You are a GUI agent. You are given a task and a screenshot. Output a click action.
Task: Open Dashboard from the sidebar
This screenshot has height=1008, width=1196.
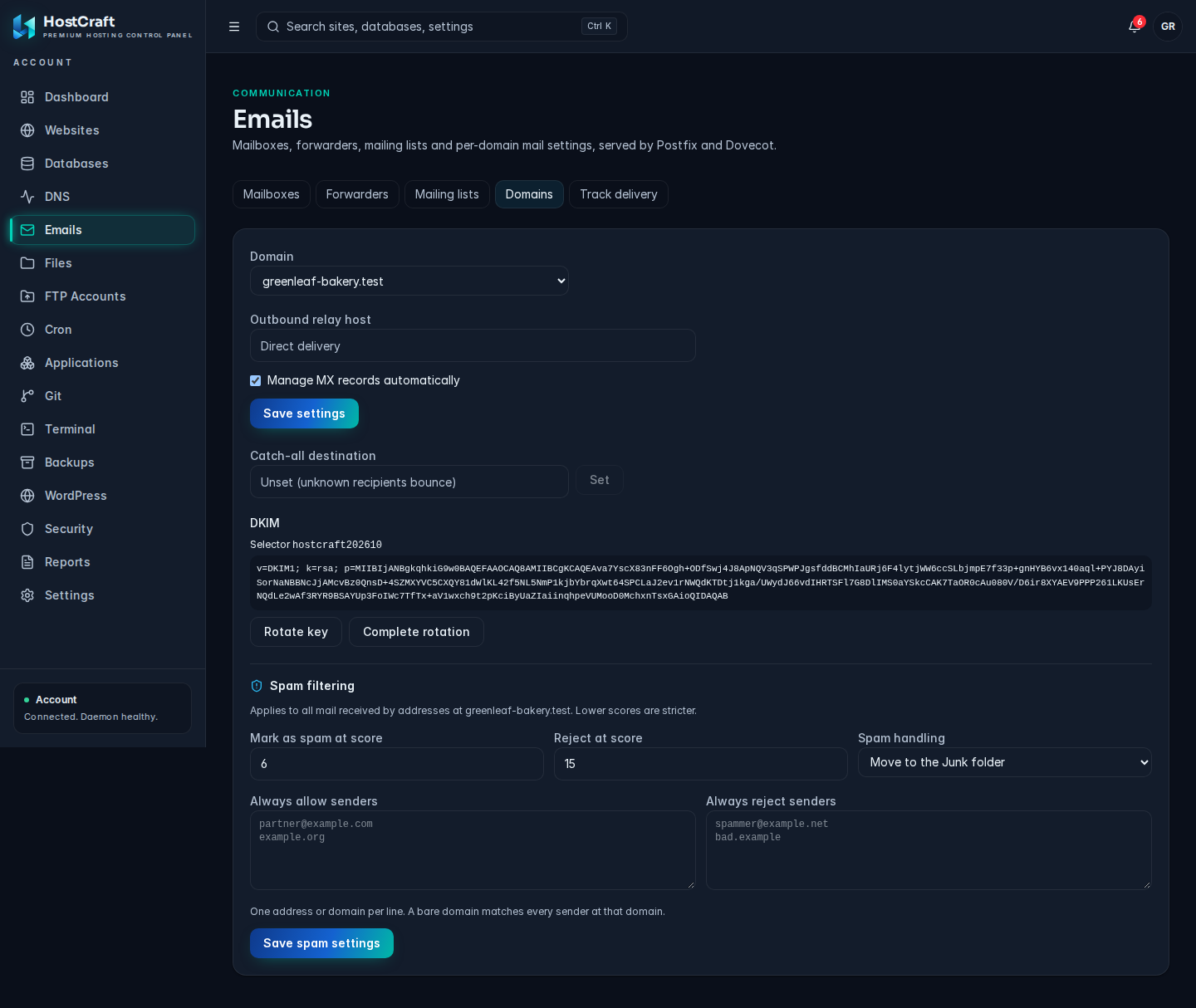pyautogui.click(x=102, y=97)
